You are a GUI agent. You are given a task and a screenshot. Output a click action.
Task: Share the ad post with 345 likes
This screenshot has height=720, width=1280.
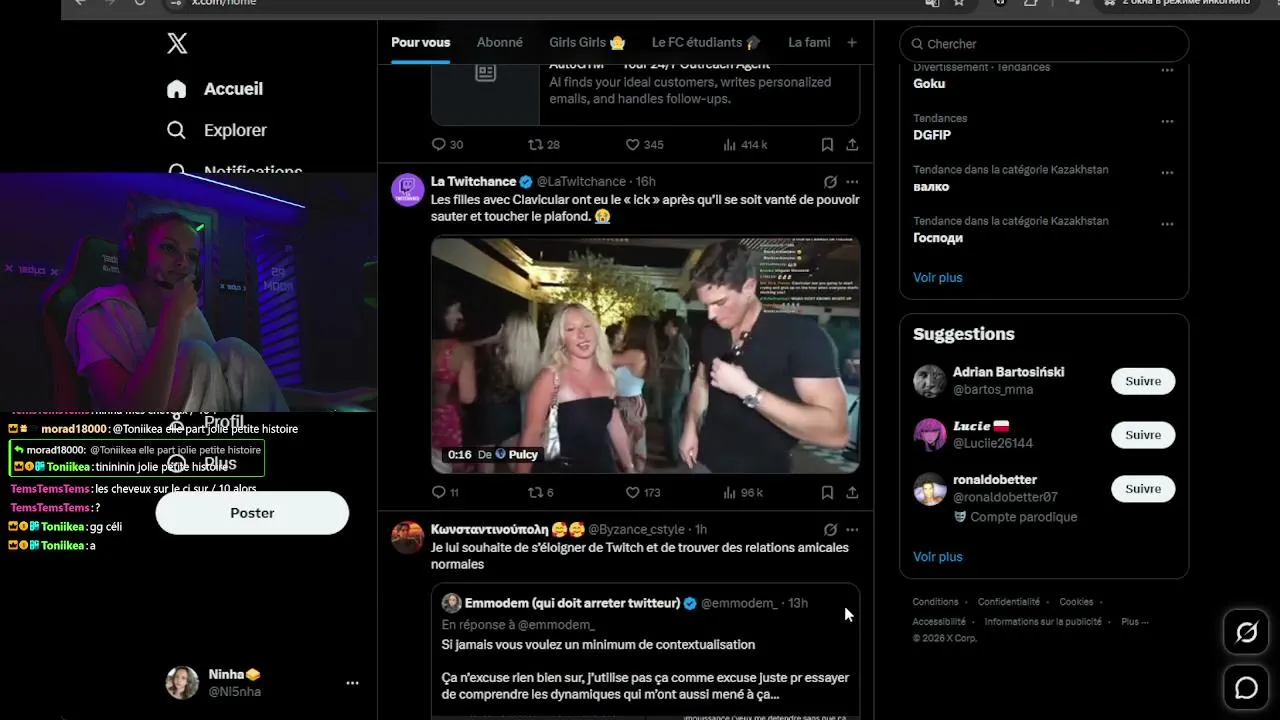852,144
